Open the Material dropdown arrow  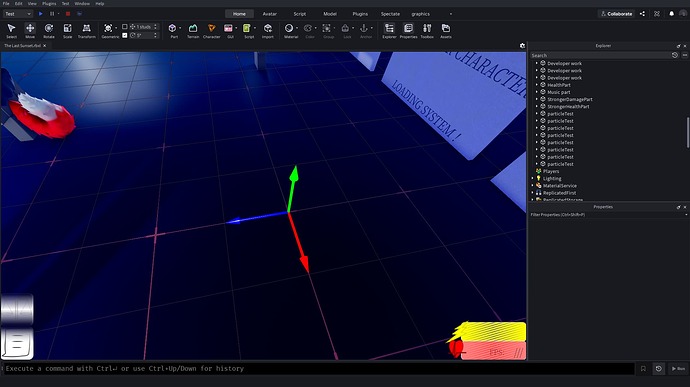pyautogui.click(x=297, y=28)
